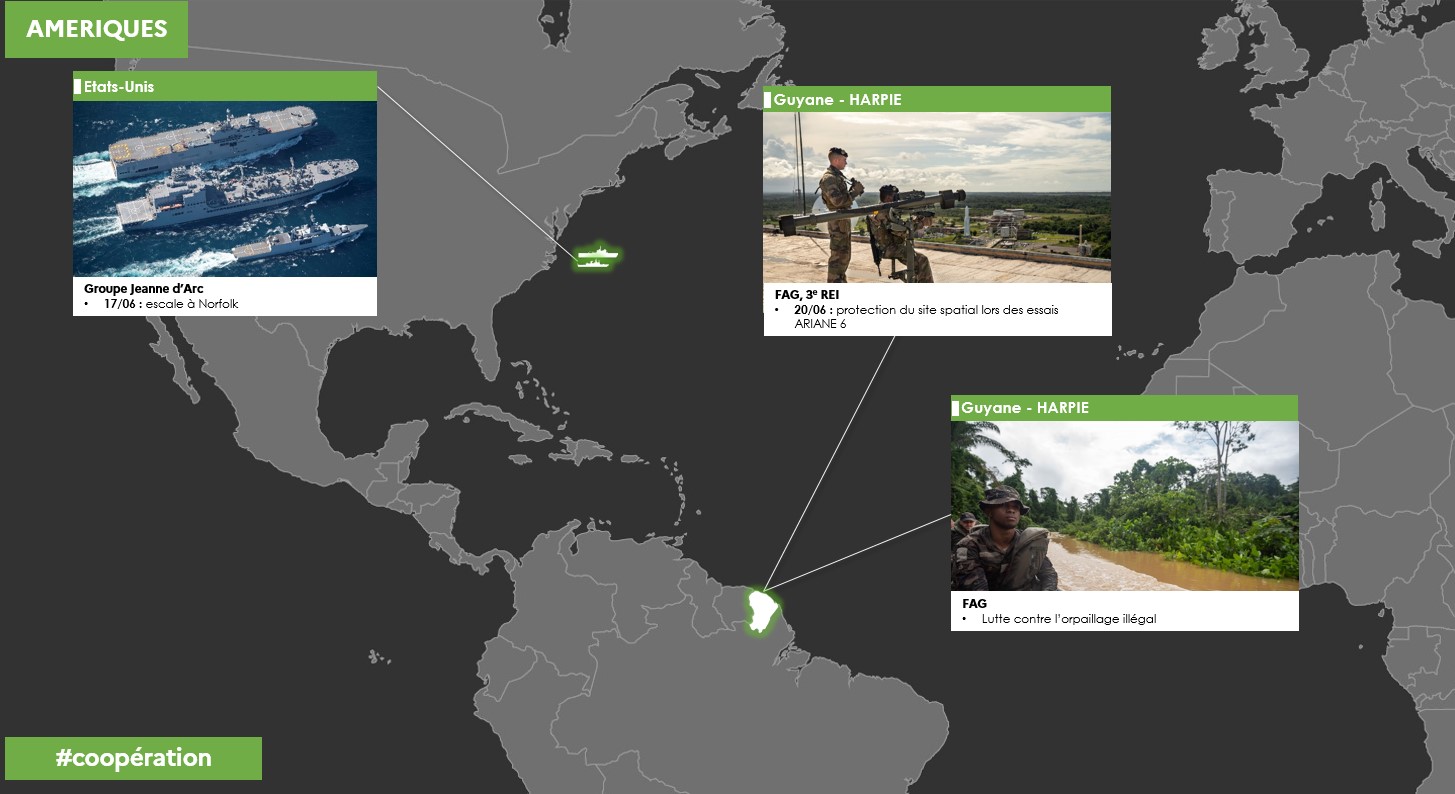Click the soldiers with missile launcher photo
Image resolution: width=1455 pixels, height=794 pixels.
coord(937,197)
